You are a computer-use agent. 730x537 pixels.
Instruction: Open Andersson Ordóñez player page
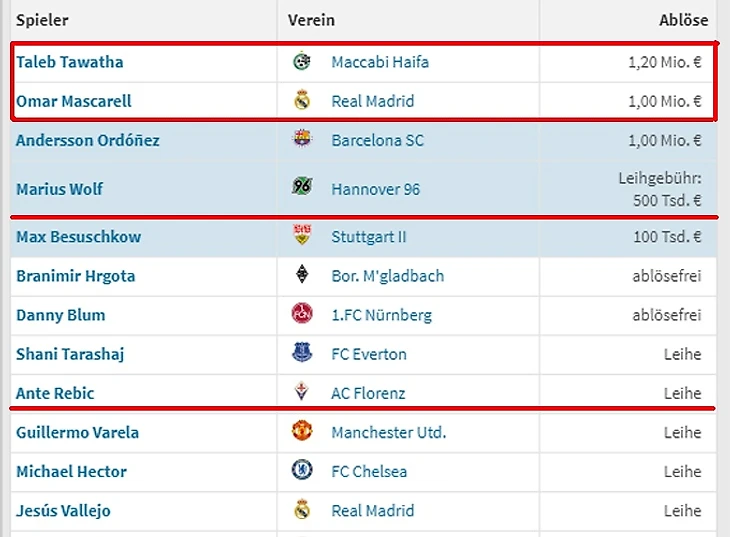point(88,140)
